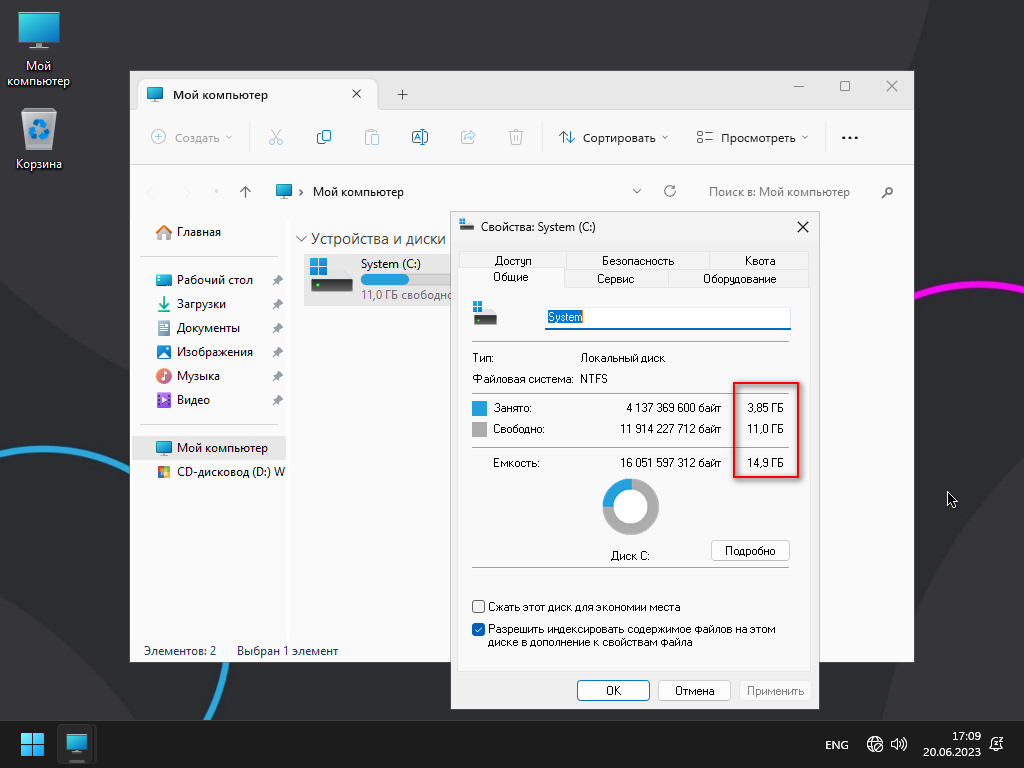
Task: Close the 'Свойства: System (C:)' dialog
Action: click(803, 227)
